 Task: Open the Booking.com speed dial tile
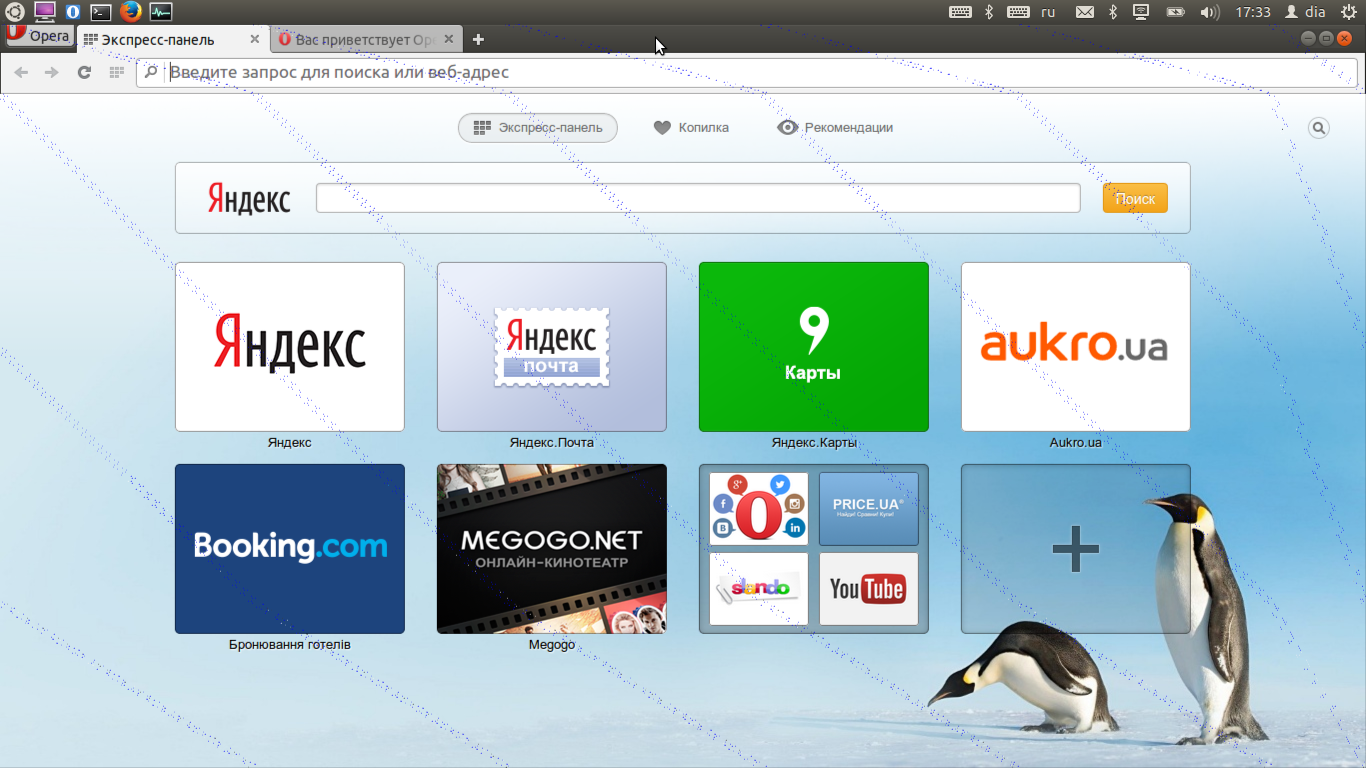point(290,549)
